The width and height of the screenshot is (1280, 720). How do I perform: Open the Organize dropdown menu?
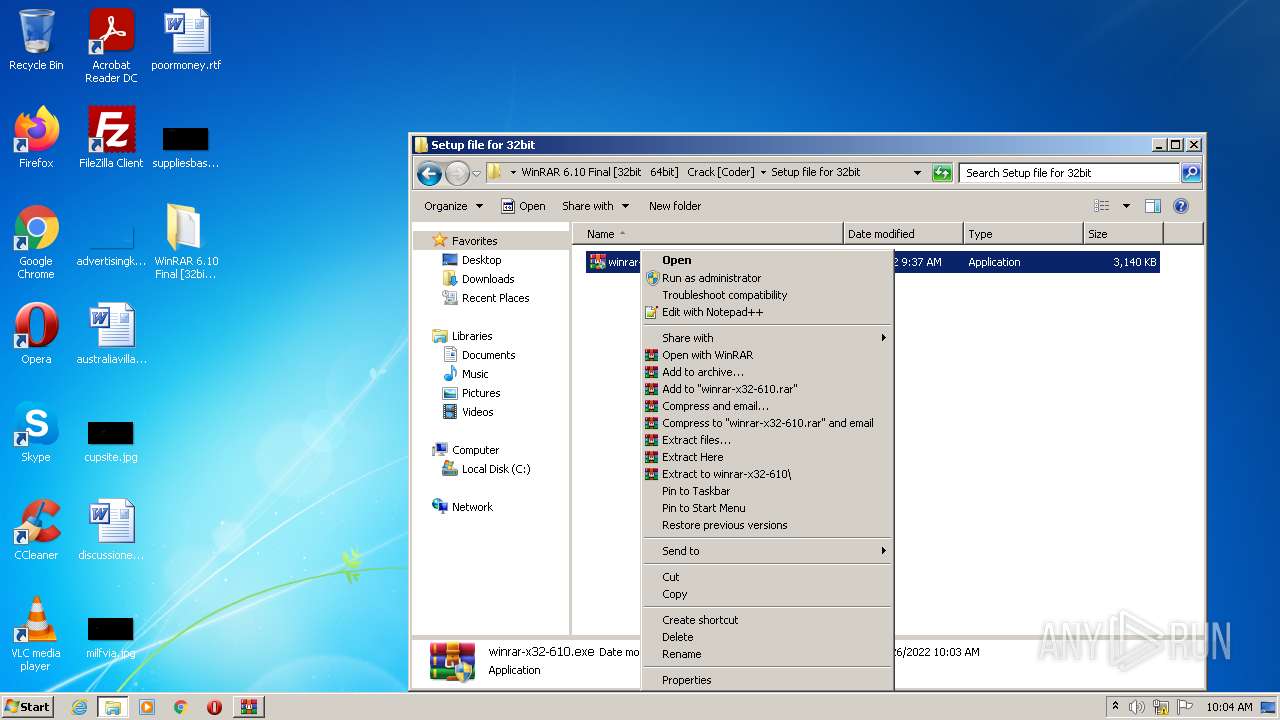click(x=453, y=206)
